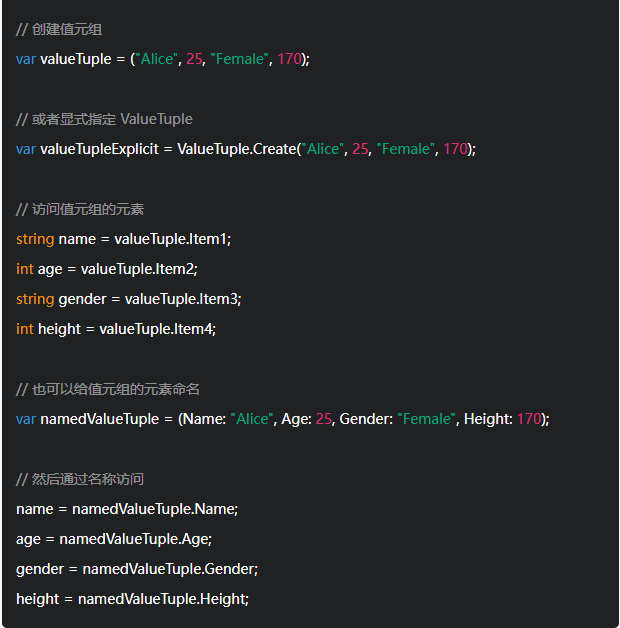The width and height of the screenshot is (620, 628).
Task: Click the comment "// 访问值元组的元素"
Action: pos(80,209)
